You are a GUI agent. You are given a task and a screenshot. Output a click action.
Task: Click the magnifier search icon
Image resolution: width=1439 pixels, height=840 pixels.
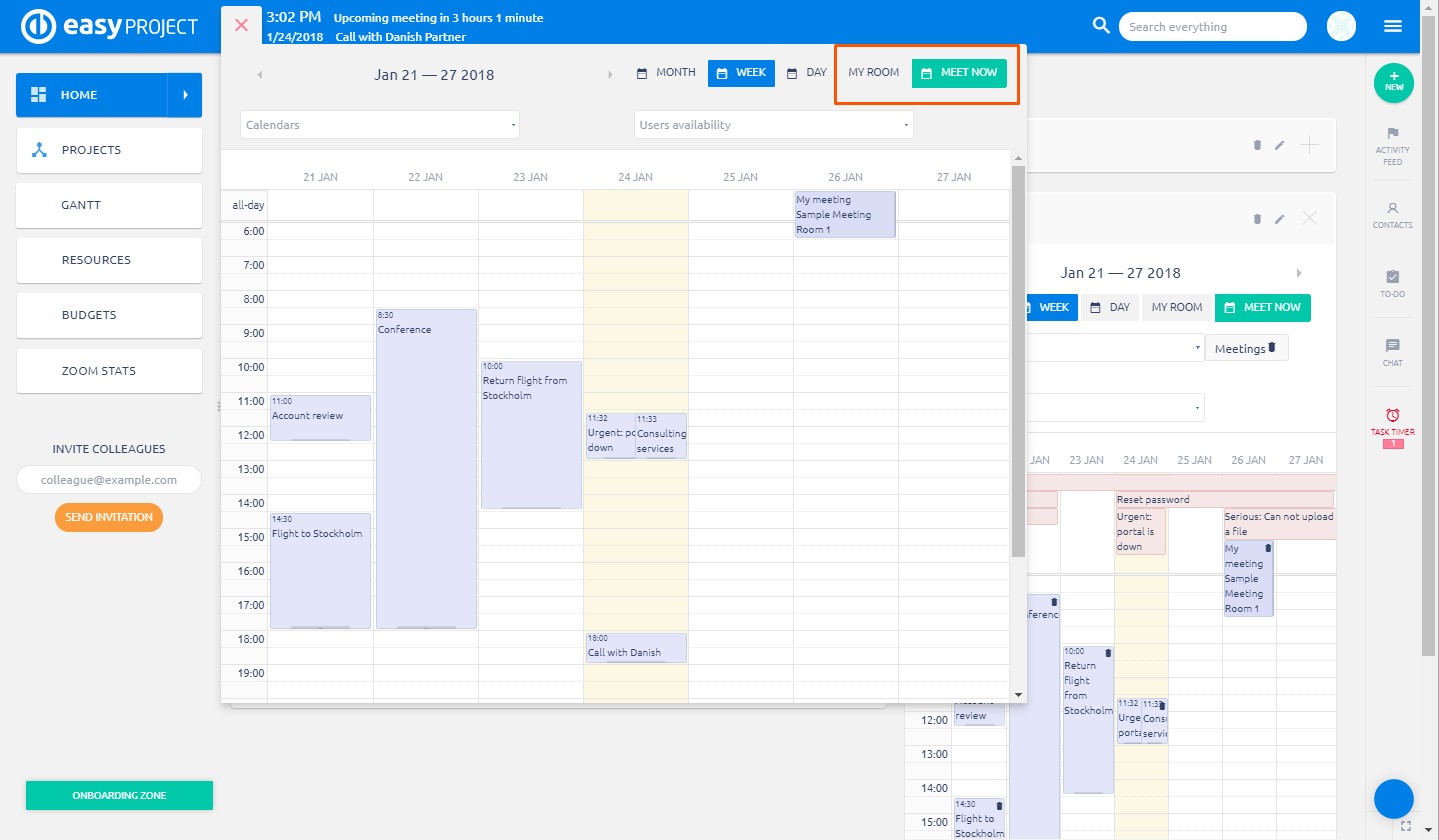pos(1101,26)
